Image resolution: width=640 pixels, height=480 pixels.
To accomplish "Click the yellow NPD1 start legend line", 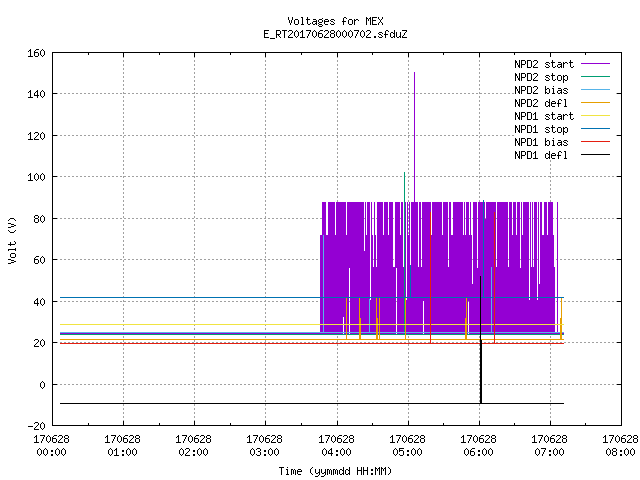I will 595,116.
